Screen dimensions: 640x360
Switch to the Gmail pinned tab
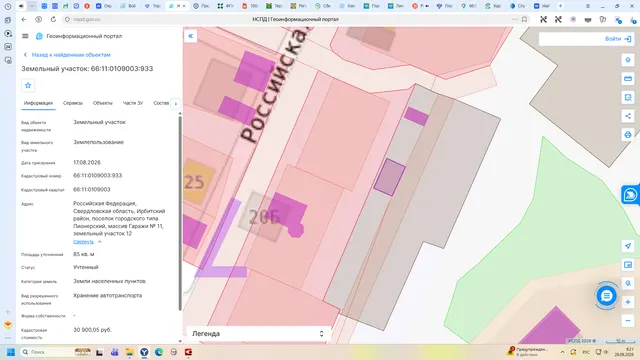click(65, 6)
